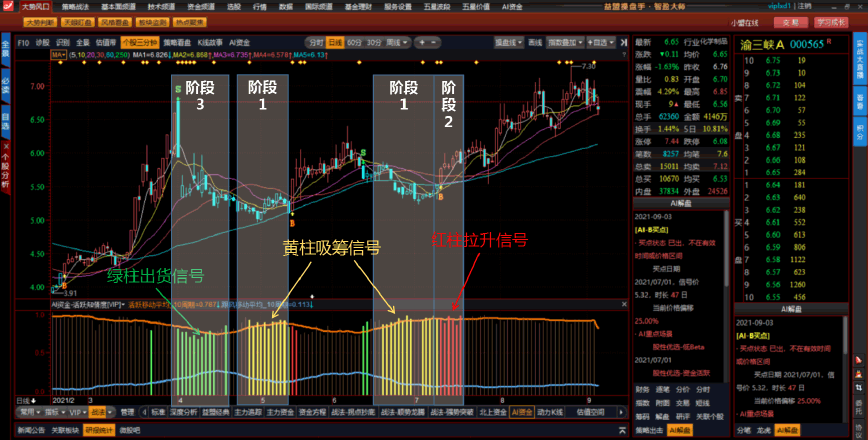Open the 策略战法 menu
This screenshot has height=440, width=868.
(x=75, y=7)
